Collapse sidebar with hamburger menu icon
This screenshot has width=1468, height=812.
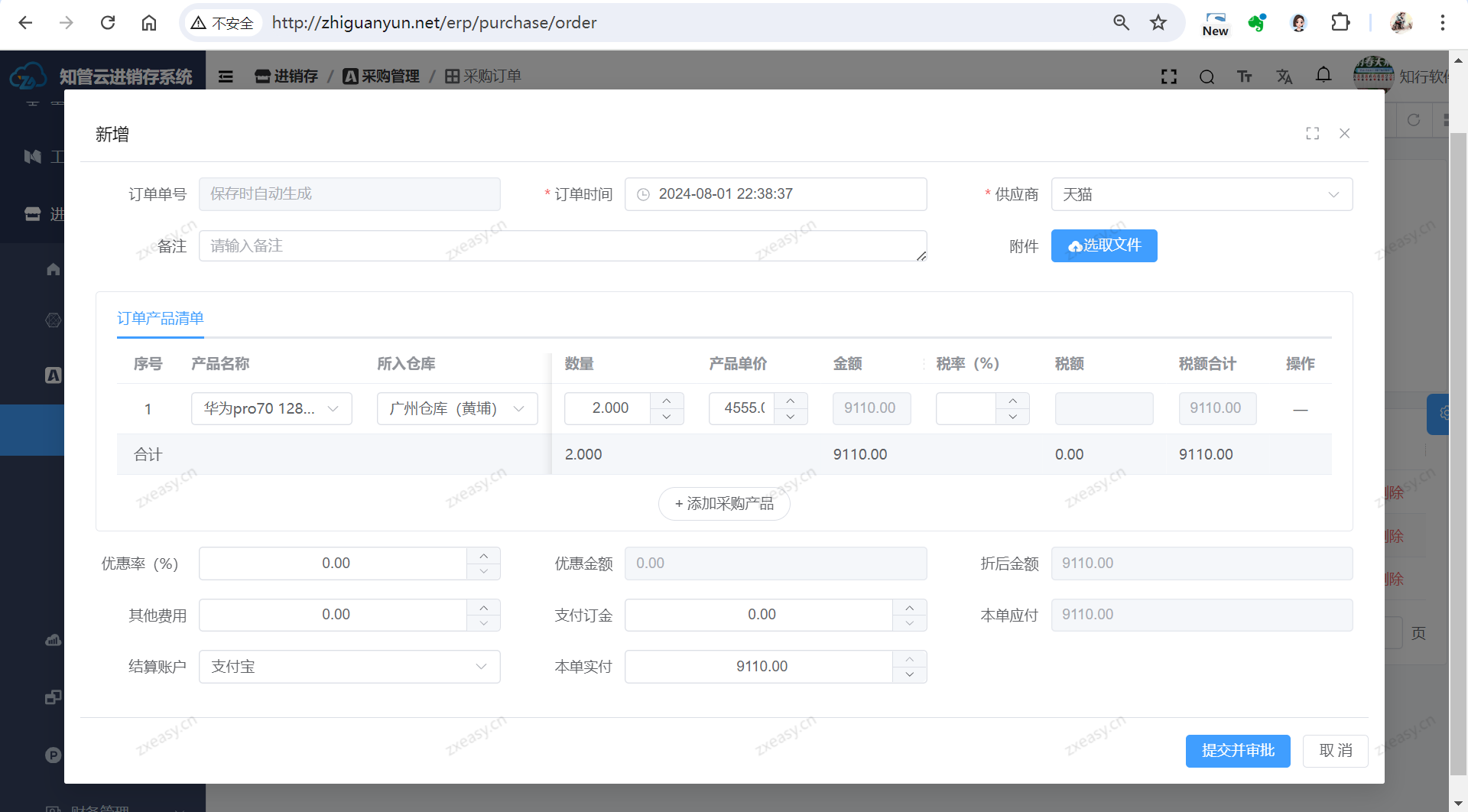coord(226,76)
